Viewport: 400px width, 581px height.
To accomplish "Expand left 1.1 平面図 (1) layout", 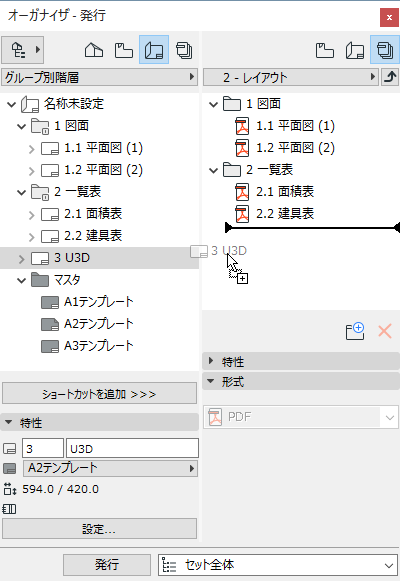I will (x=31, y=149).
